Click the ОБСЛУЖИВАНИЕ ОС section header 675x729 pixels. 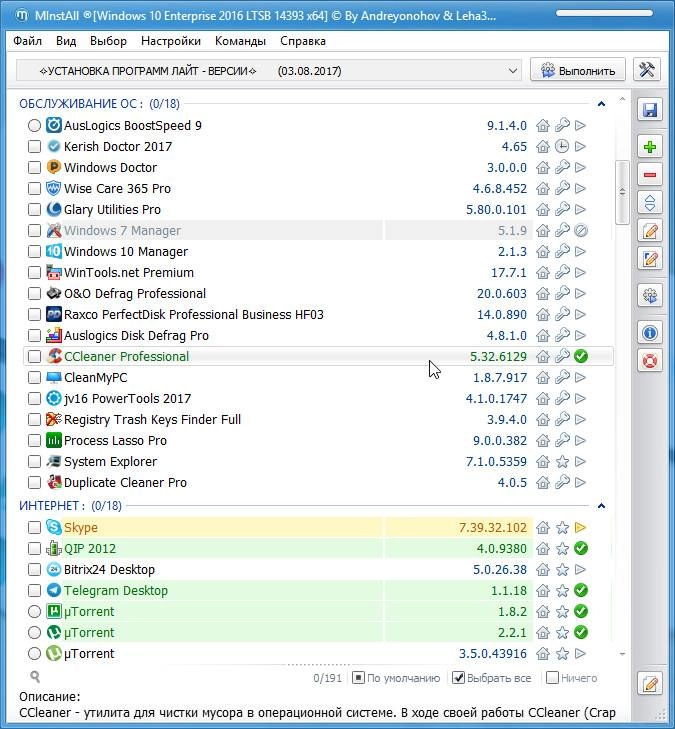(99, 104)
